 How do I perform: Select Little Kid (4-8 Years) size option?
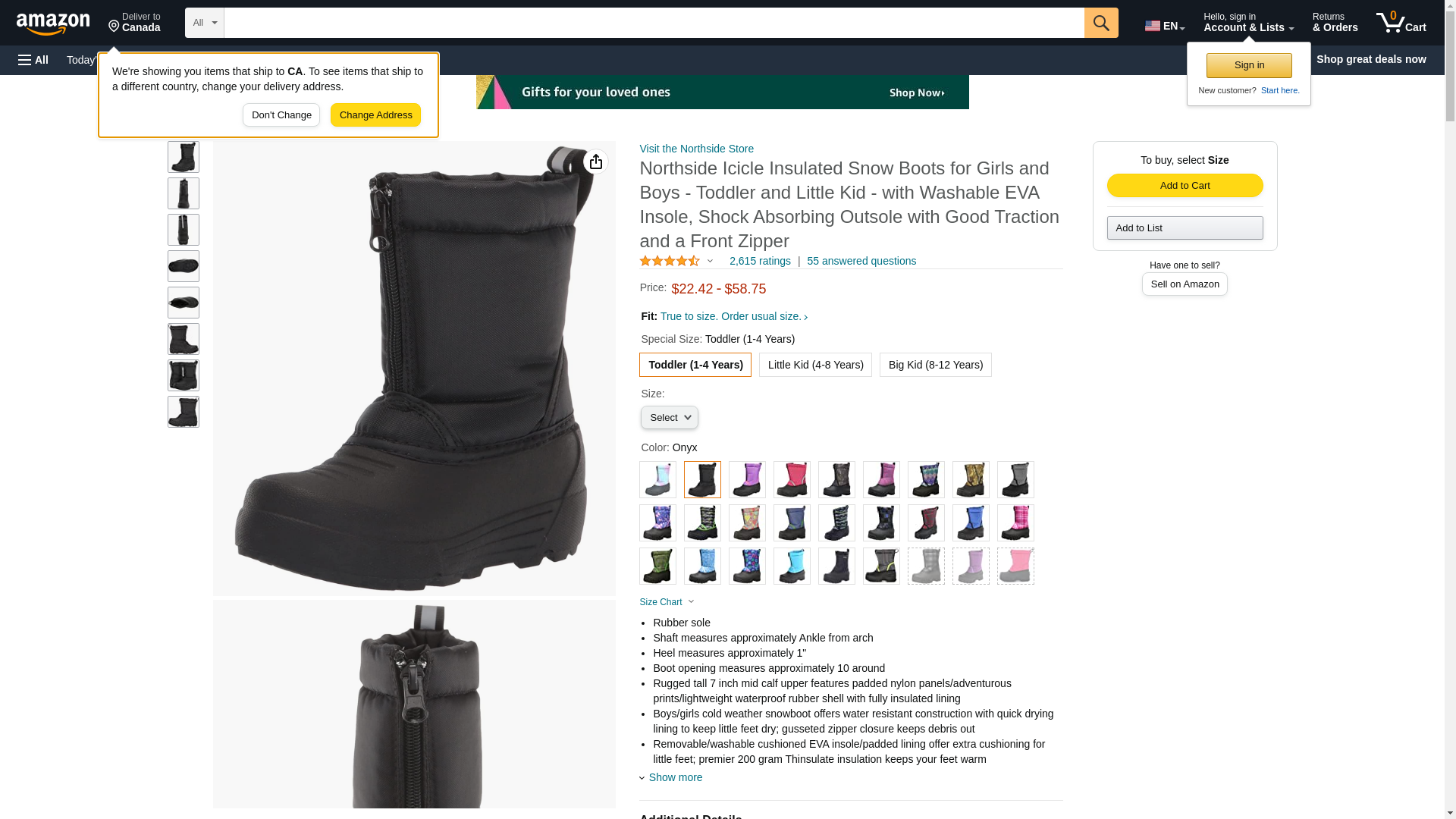(815, 365)
